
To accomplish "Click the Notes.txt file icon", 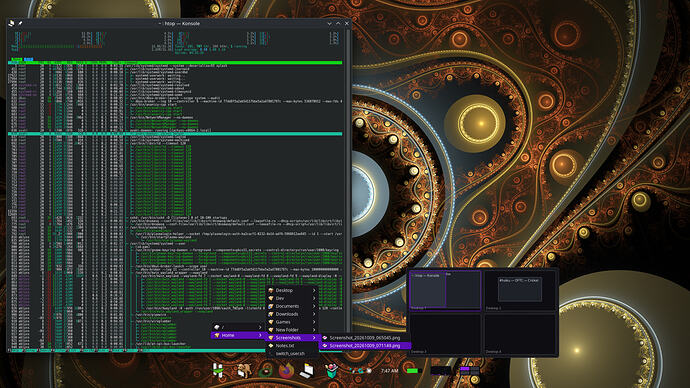I will [x=271, y=346].
